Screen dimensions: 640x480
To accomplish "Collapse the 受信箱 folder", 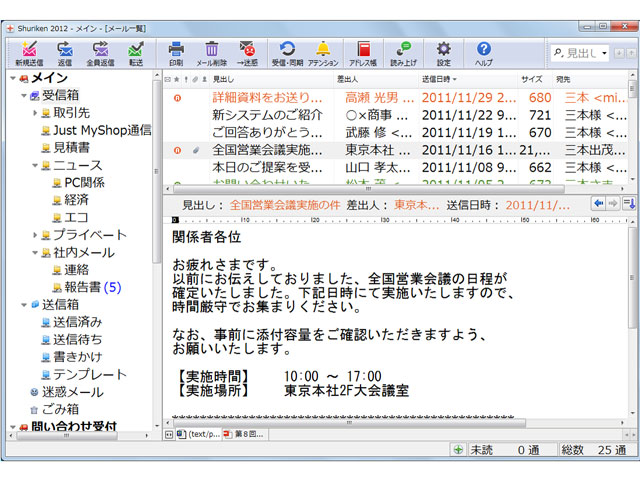I will pyautogui.click(x=24, y=96).
